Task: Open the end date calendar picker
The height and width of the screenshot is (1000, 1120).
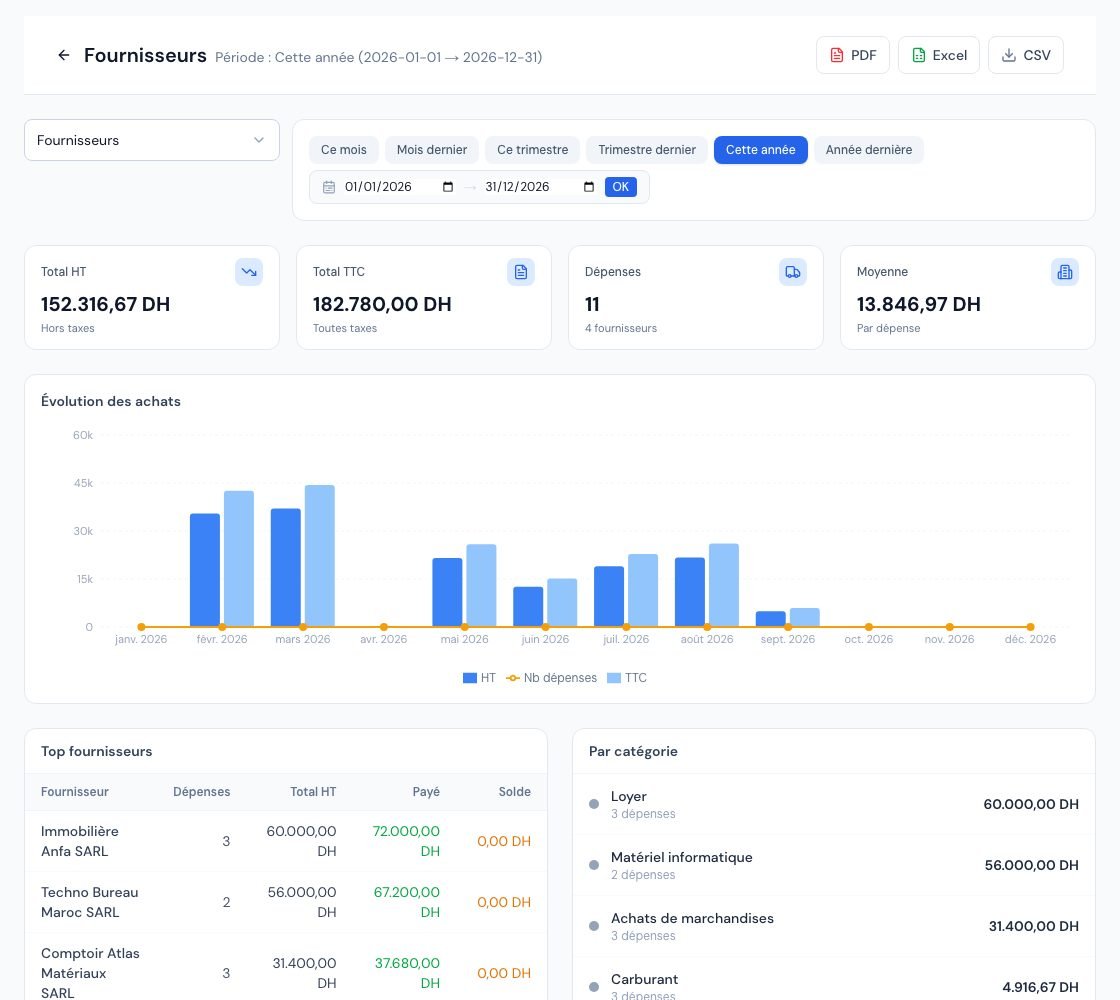Action: tap(589, 187)
